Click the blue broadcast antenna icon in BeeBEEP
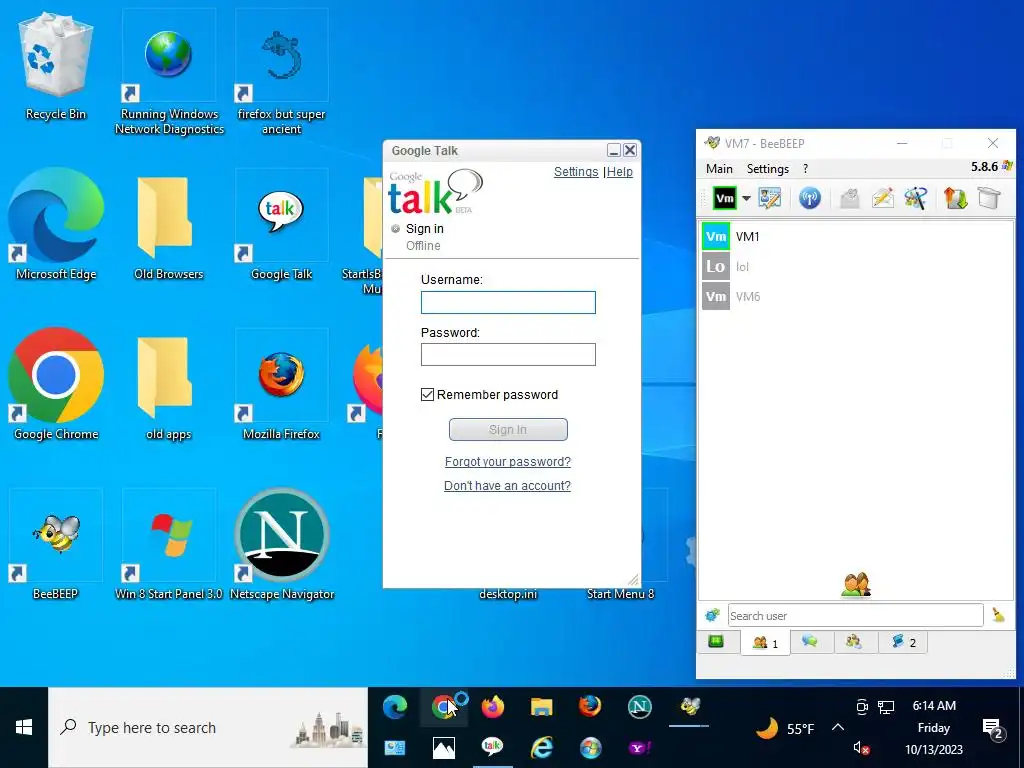 click(x=809, y=198)
